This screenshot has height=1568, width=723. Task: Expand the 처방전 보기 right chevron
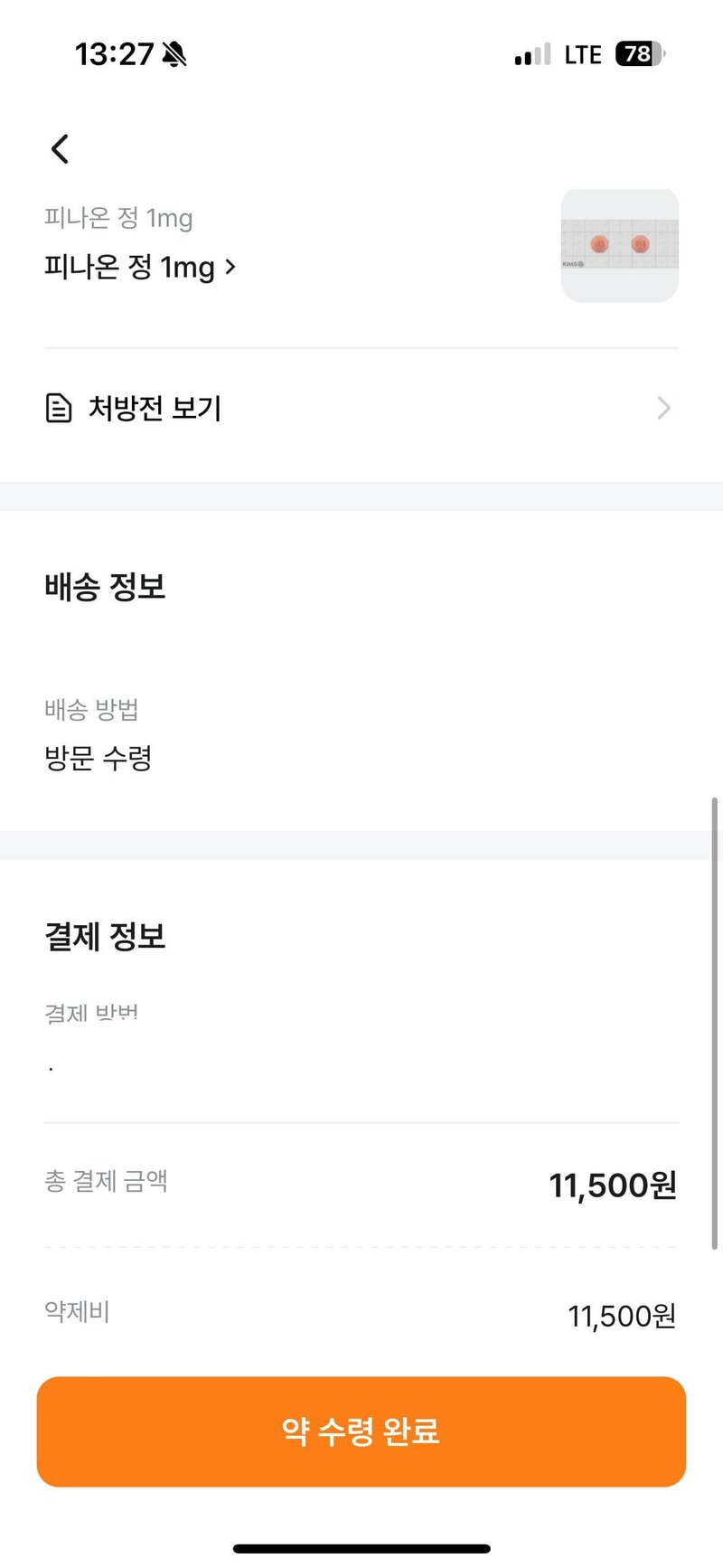tap(664, 408)
